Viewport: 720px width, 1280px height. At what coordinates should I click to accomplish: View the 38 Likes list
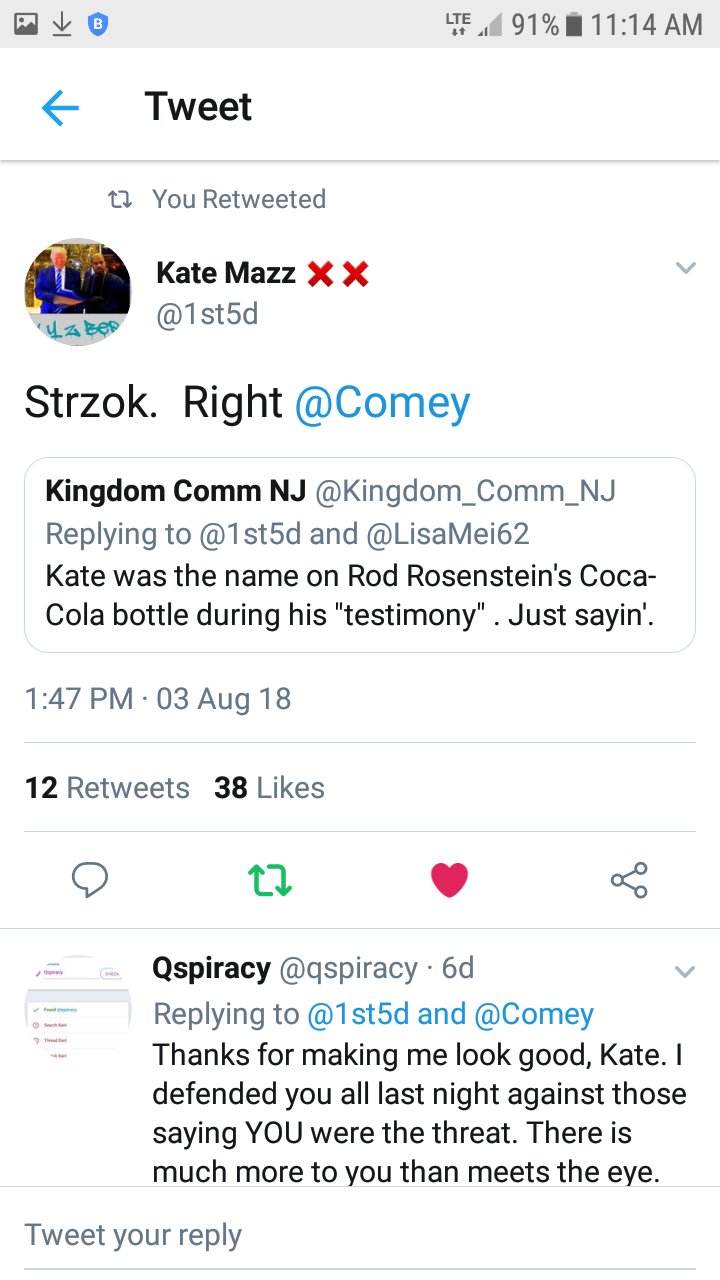269,788
